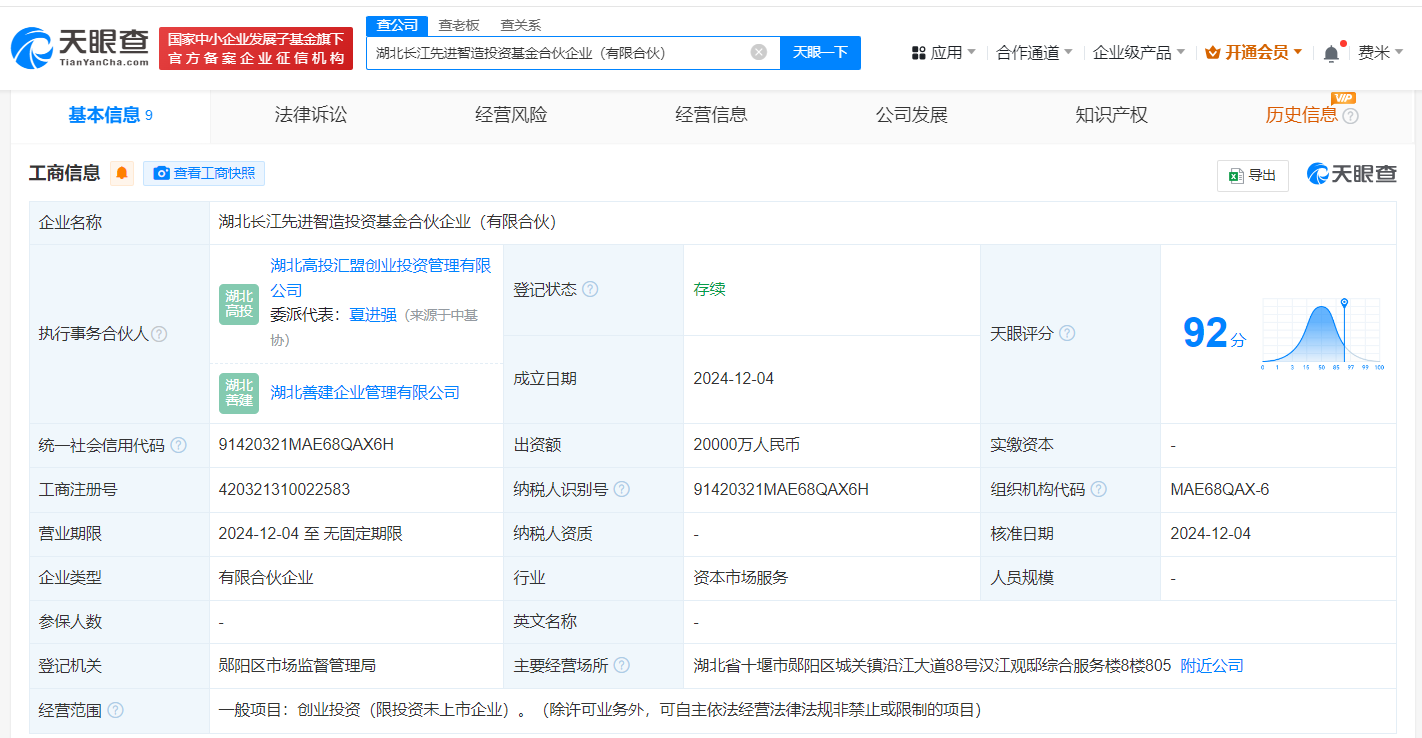This screenshot has width=1422, height=738.
Task: Click the four-square grid icon beside 应用
Action: point(919,52)
